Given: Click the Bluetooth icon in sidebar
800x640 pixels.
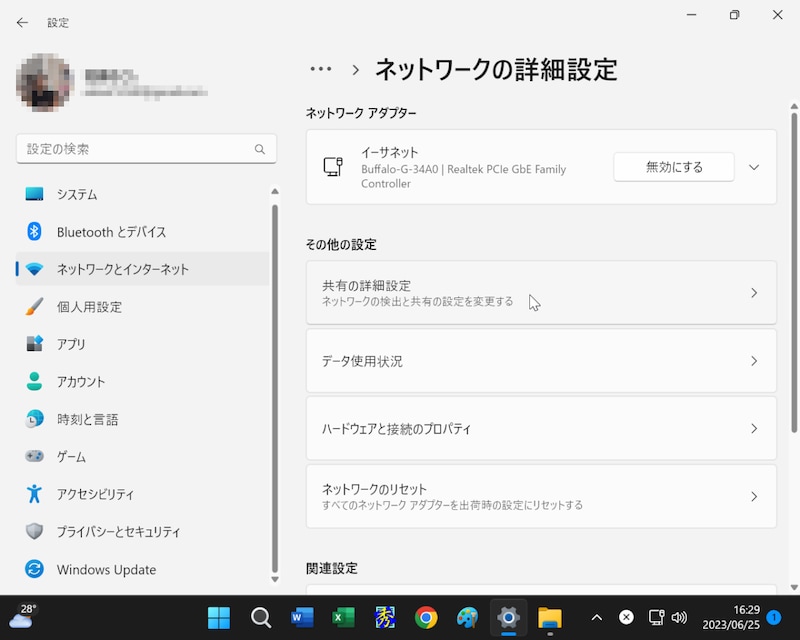Looking at the screenshot, I should (x=35, y=232).
